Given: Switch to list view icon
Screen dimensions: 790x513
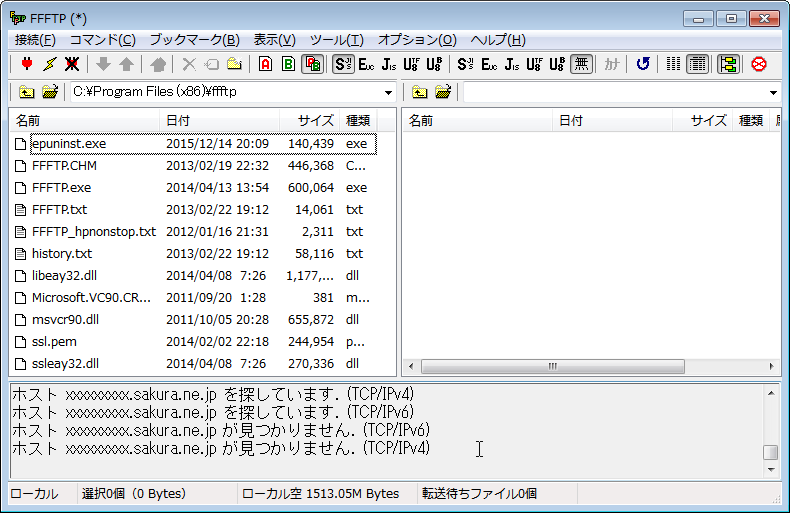Looking at the screenshot, I should [x=674, y=64].
